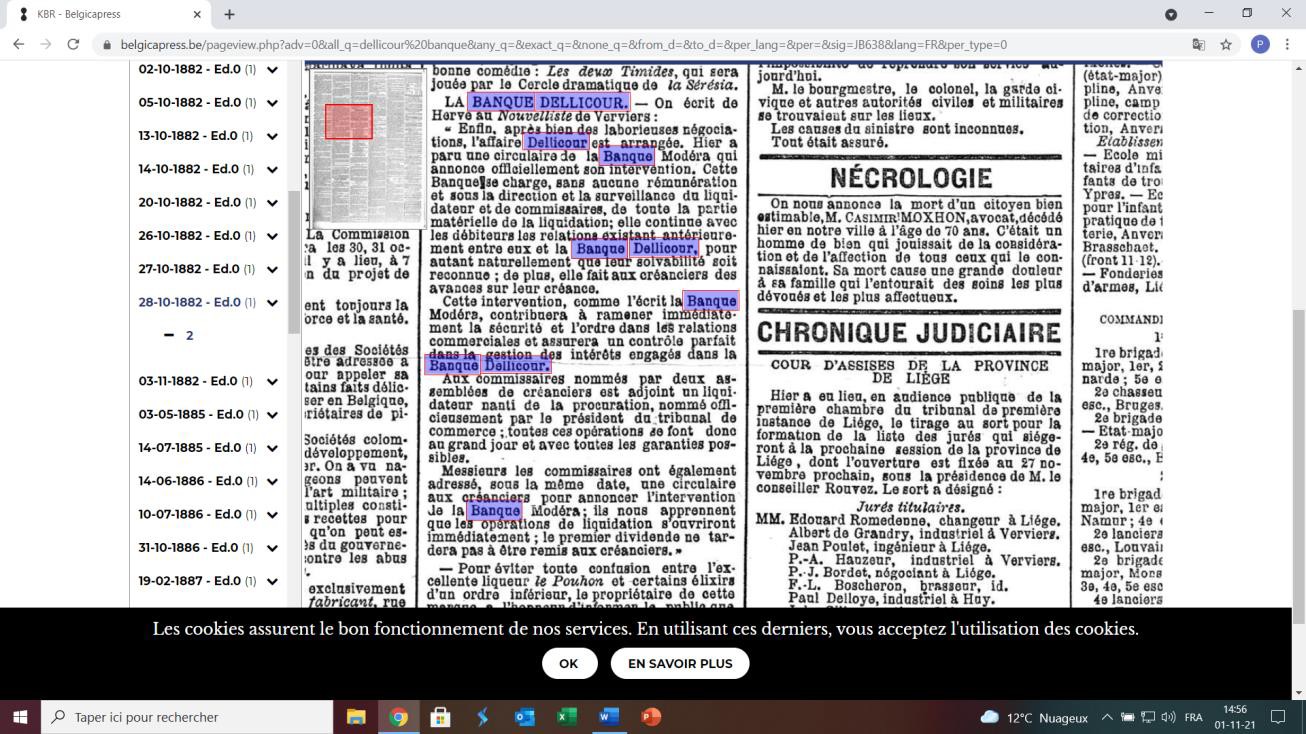Viewport: 1306px width, 734px height.
Task: Expand the 03-11-1882 edition chevron
Action: tap(272, 381)
